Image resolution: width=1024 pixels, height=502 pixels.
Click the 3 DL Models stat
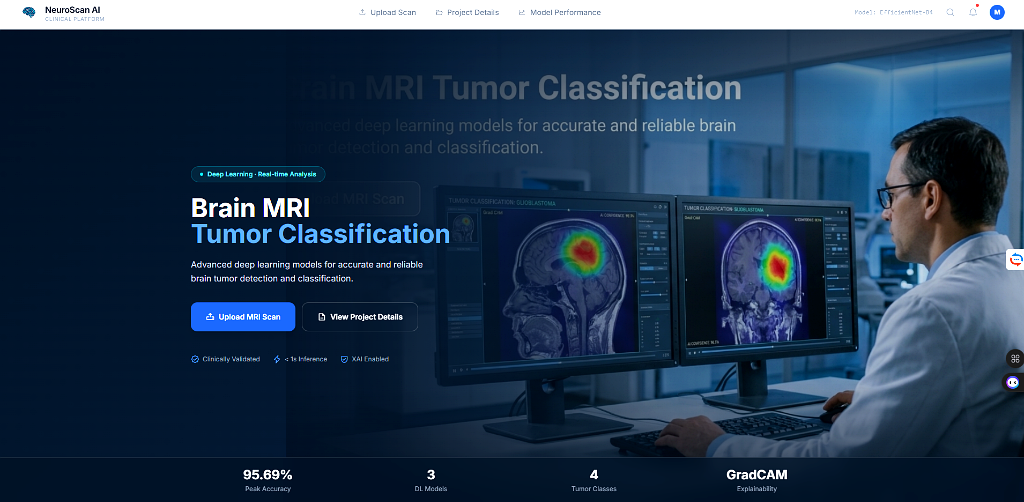431,480
